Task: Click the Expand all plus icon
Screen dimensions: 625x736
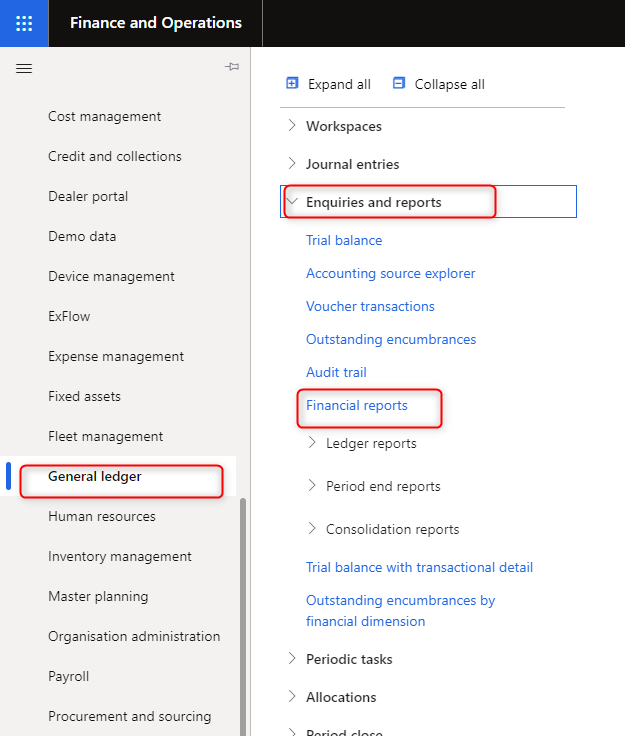Action: tap(292, 83)
